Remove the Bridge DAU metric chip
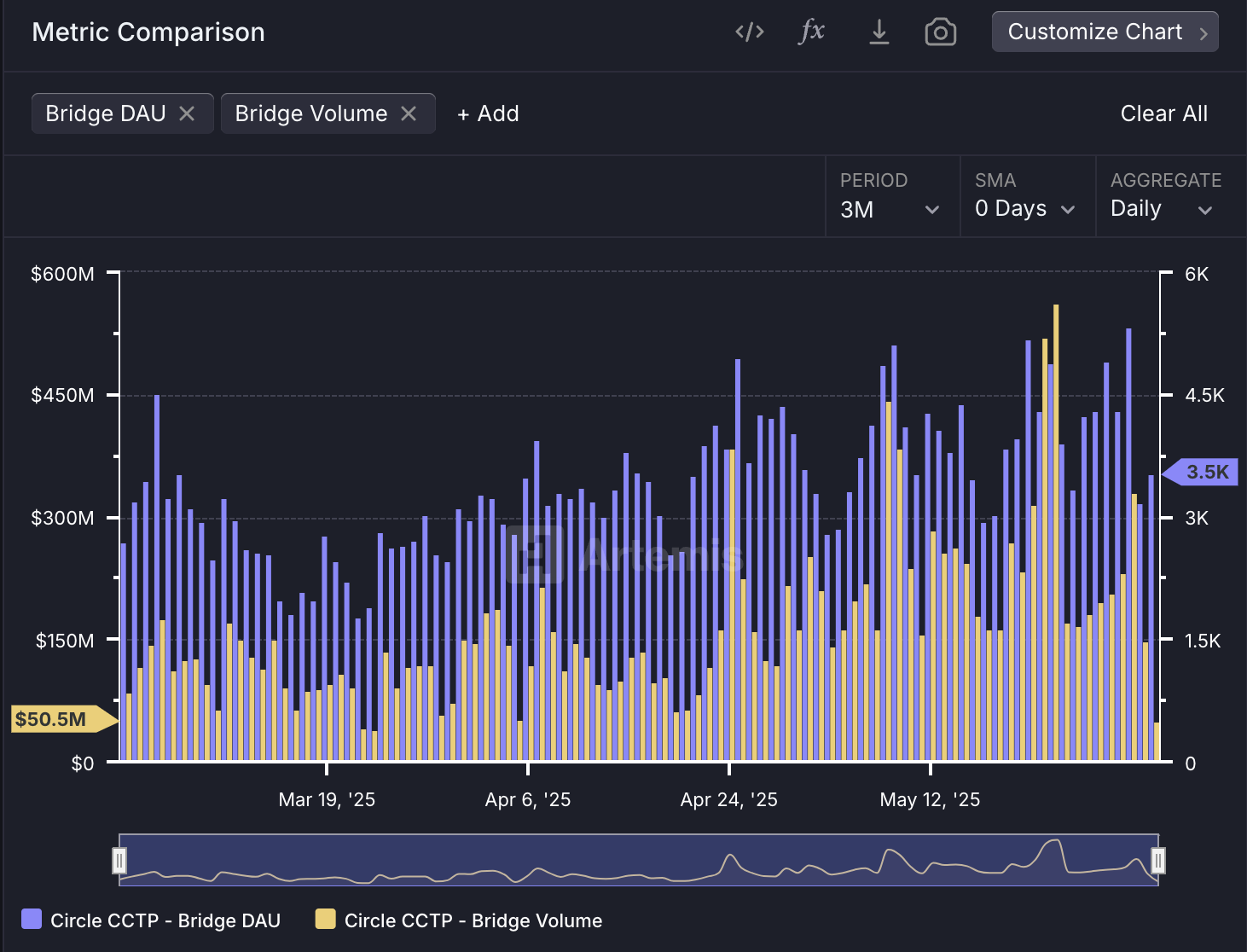The height and width of the screenshot is (952, 1247). pos(187,113)
